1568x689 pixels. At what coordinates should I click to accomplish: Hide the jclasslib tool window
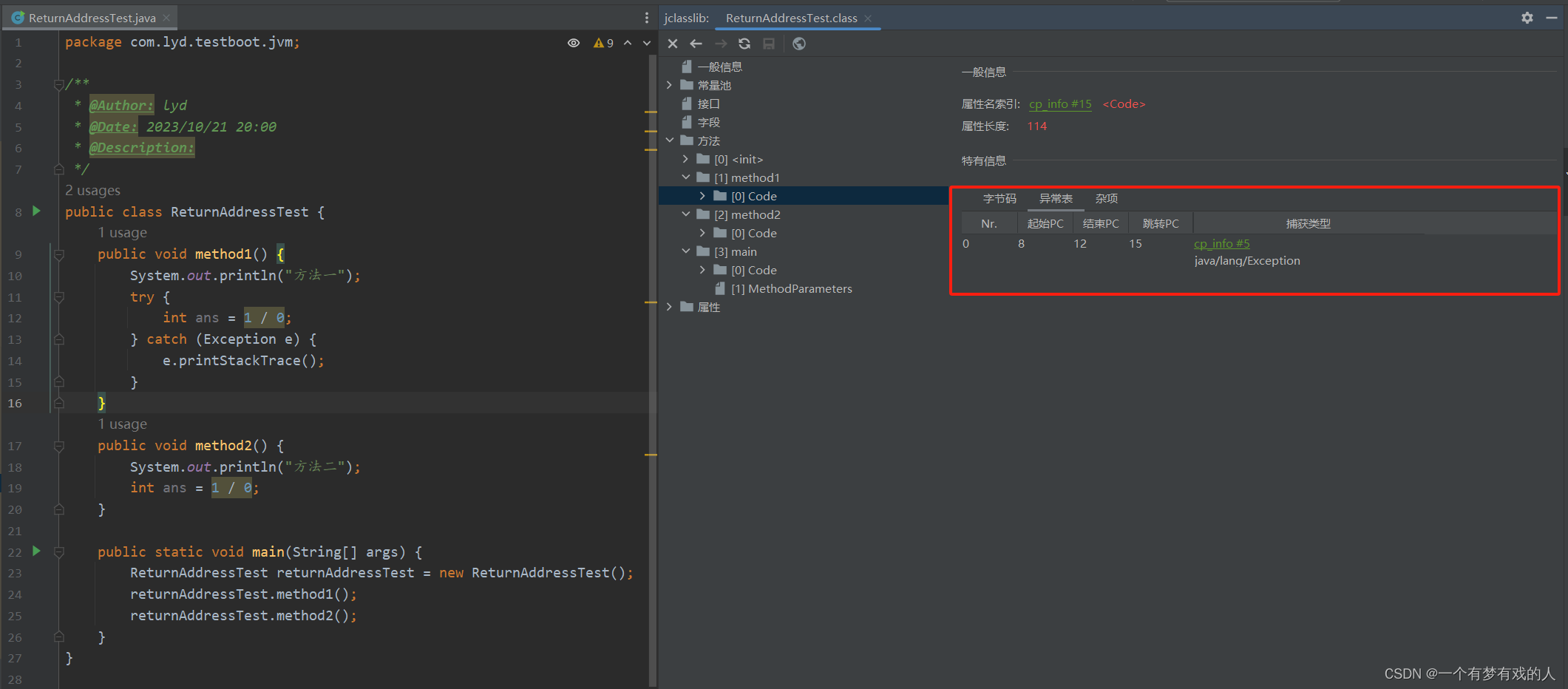[x=1552, y=18]
